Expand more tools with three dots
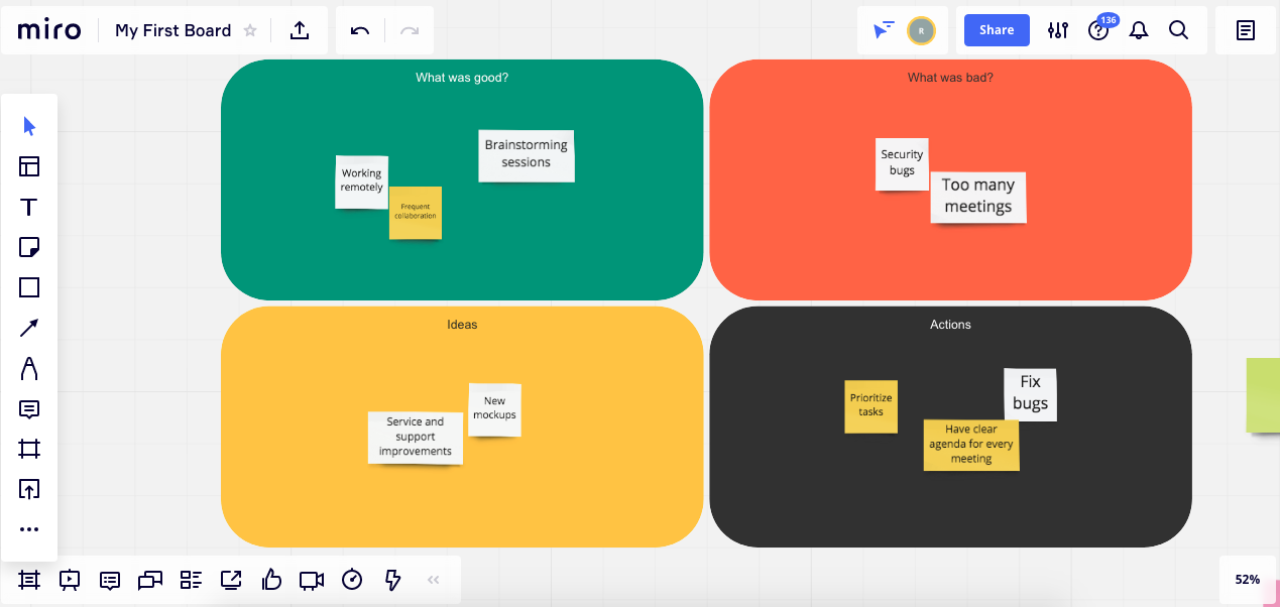This screenshot has width=1280, height=607. (x=29, y=529)
